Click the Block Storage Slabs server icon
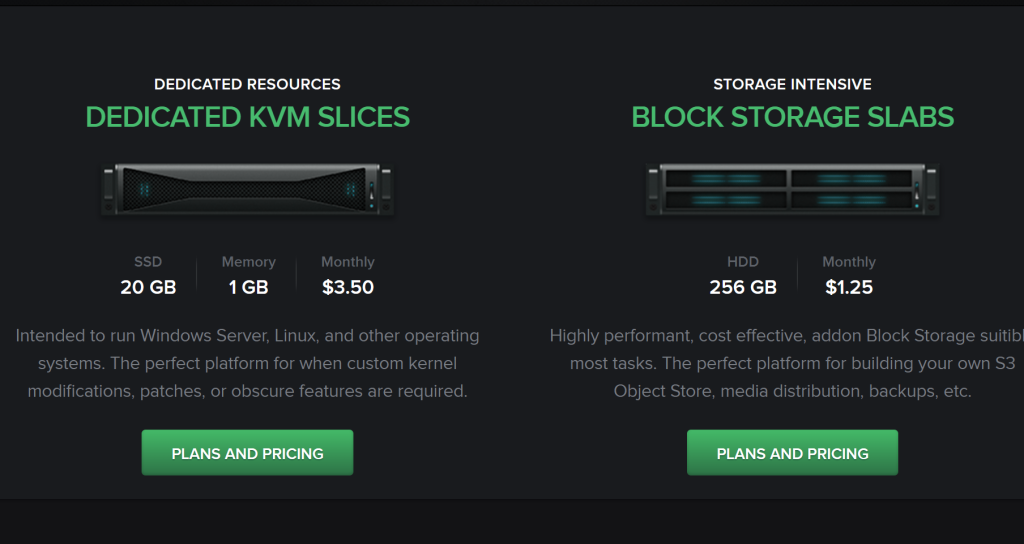Viewport: 1024px width, 544px height. 792,189
